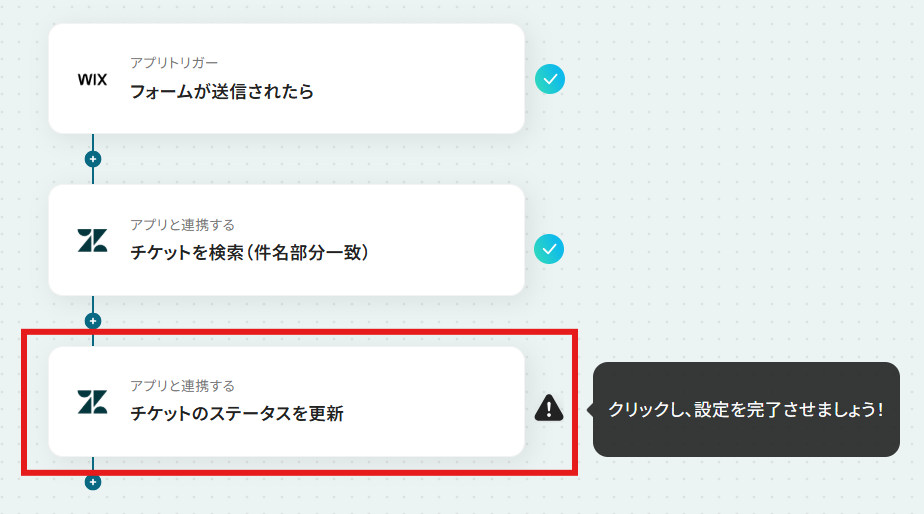The width and height of the screenshot is (924, 514).
Task: Click the WIX logo icon
Action: coord(93,80)
